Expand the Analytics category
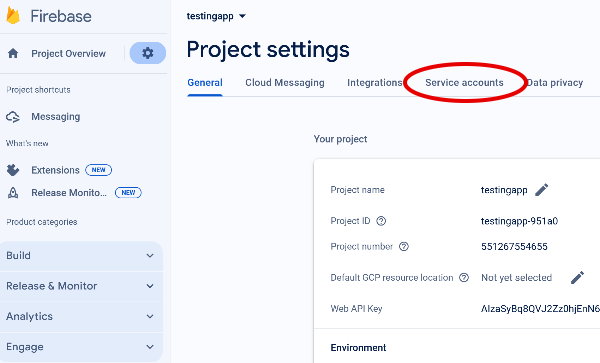Image resolution: width=600 pixels, height=363 pixels. [80, 316]
